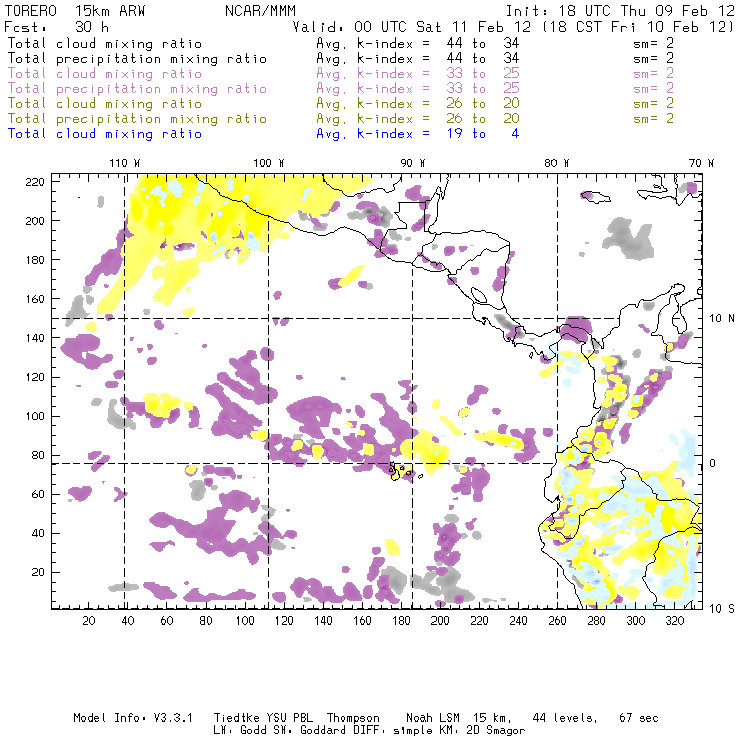Screen dimensions: 740x740
Task: Click the '180' tick on the horizontal axis
Action: (x=401, y=621)
